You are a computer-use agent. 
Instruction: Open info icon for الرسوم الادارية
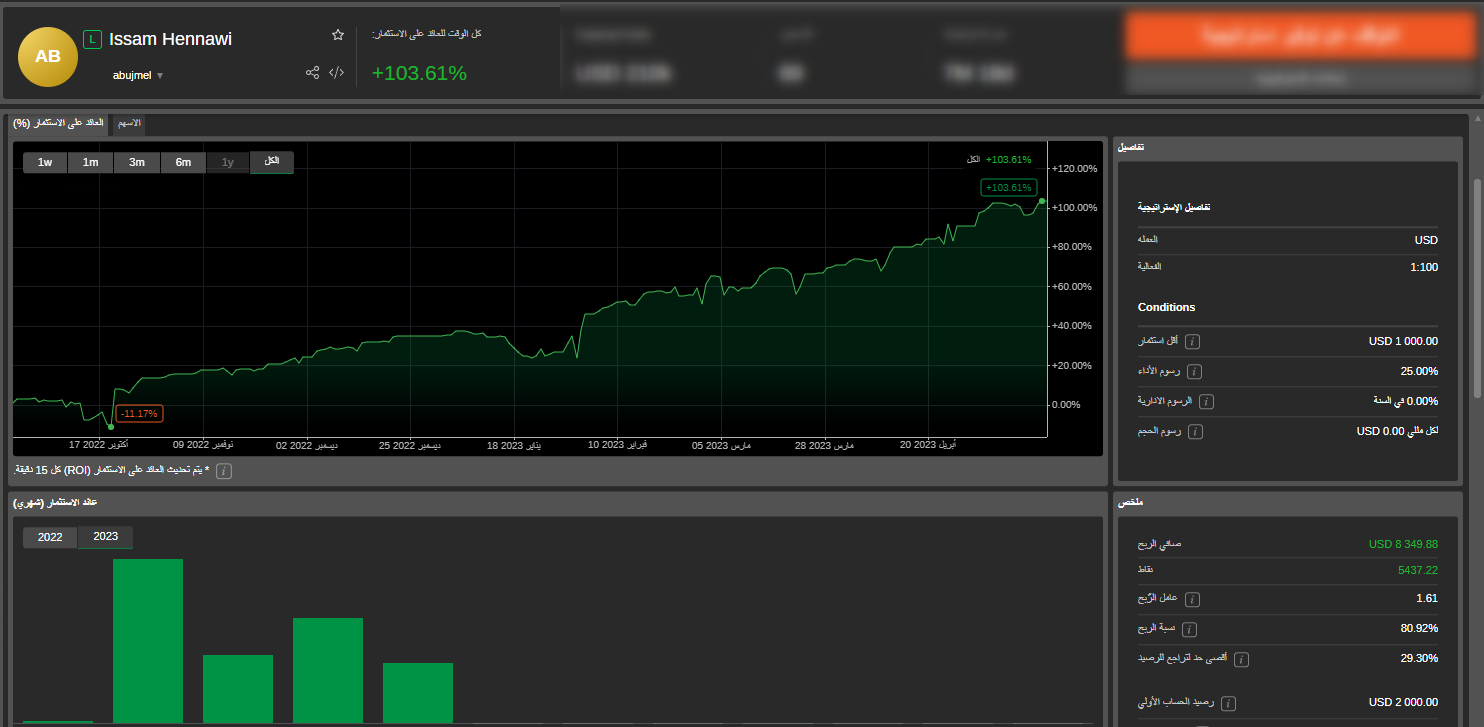click(x=1206, y=402)
